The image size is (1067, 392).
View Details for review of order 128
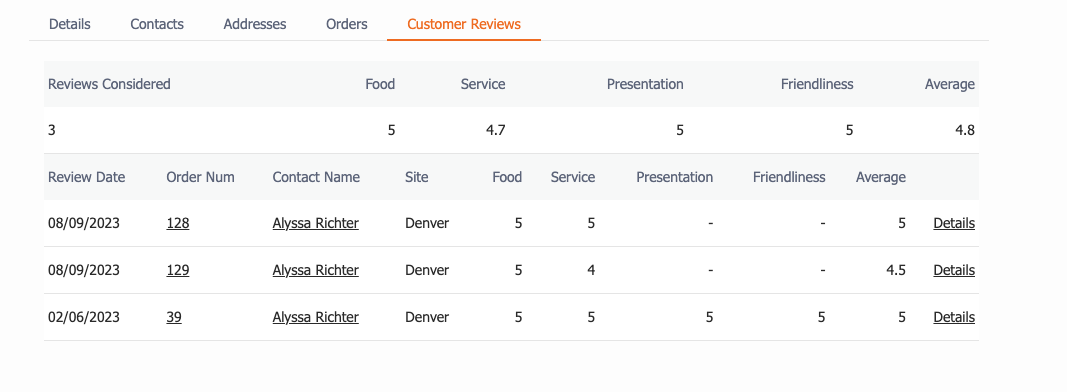coord(954,223)
